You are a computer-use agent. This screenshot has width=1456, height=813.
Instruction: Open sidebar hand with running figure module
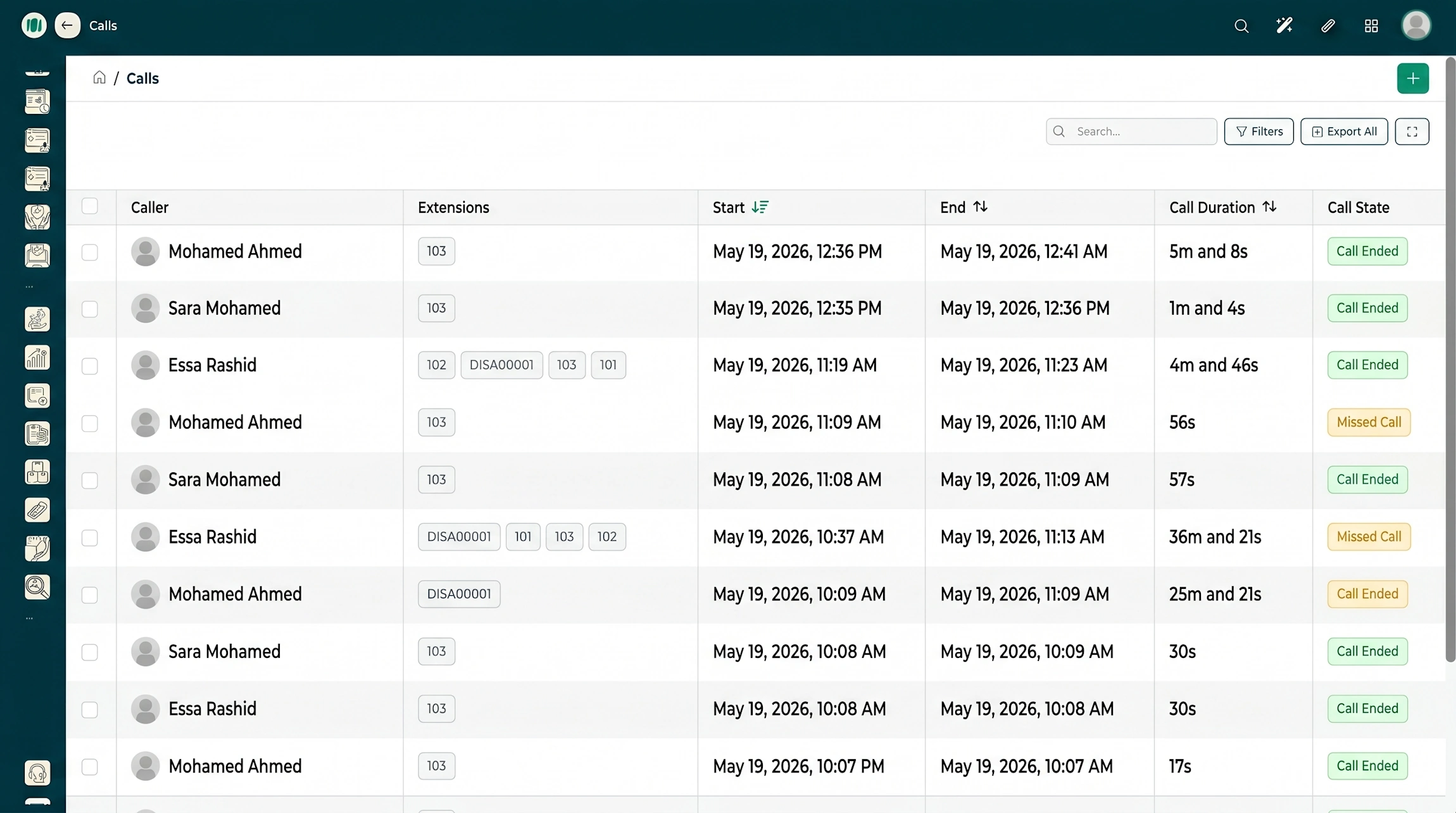[37, 319]
